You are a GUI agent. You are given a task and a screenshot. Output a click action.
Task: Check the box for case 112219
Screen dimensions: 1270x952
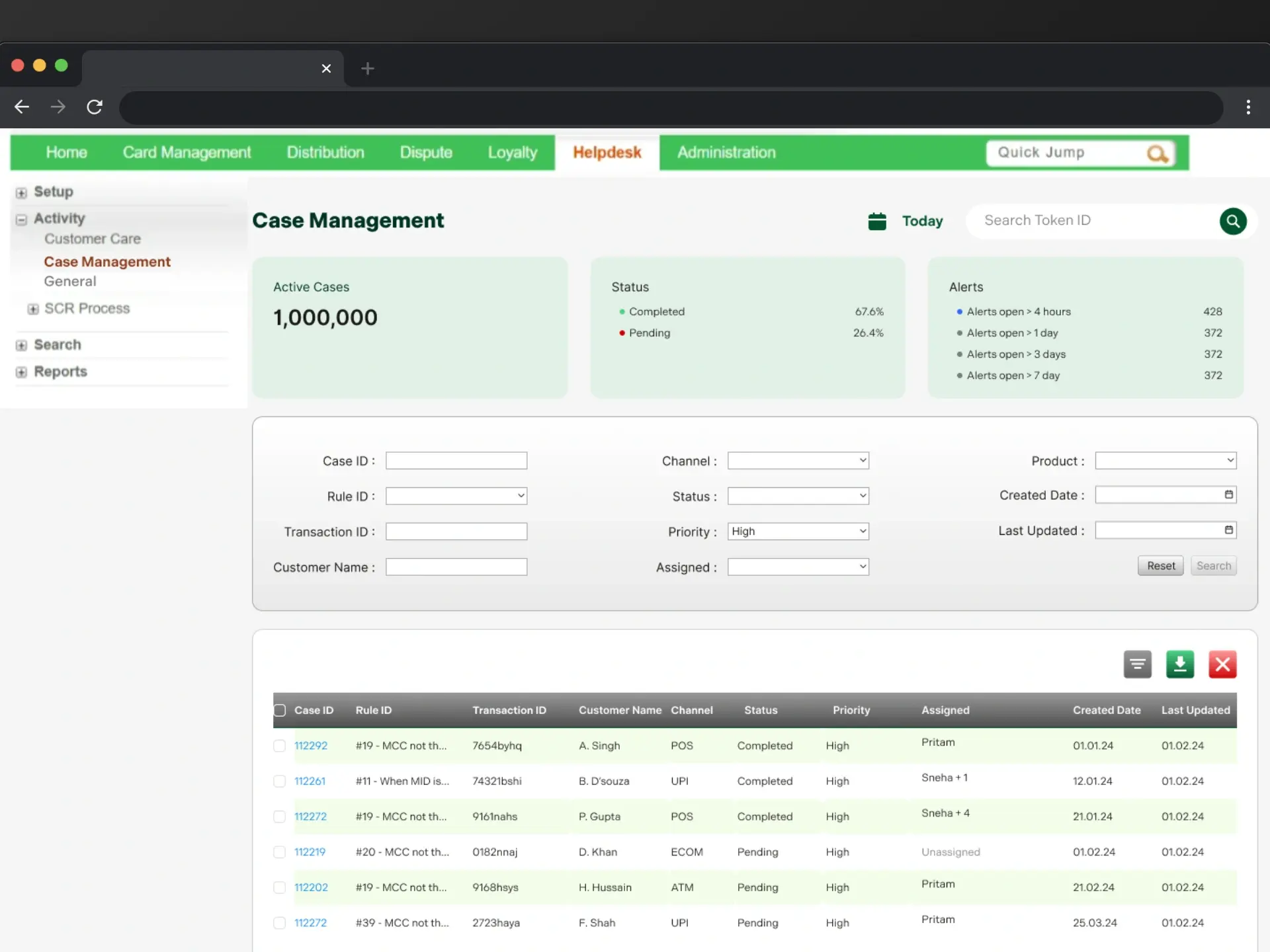click(279, 852)
